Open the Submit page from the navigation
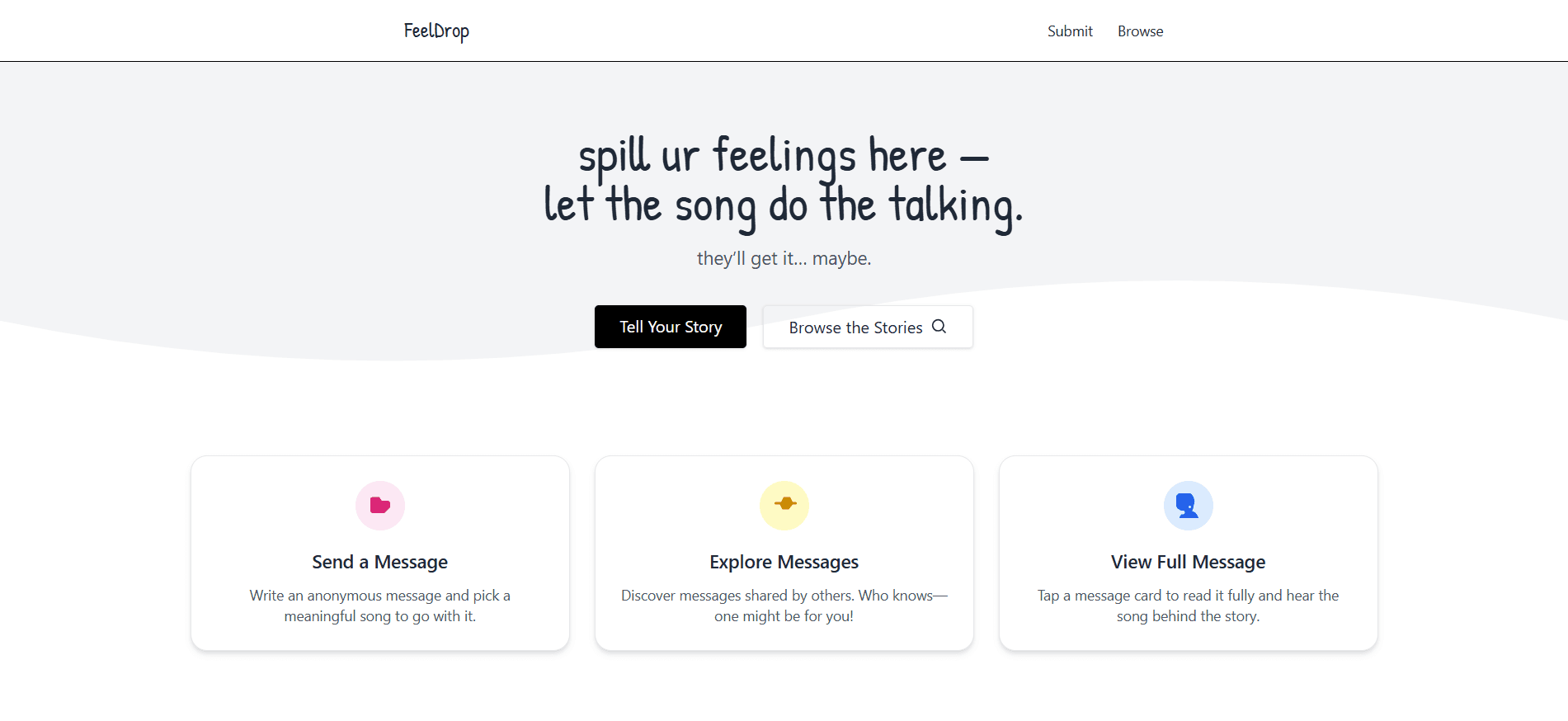The image size is (1568, 721). pos(1069,31)
